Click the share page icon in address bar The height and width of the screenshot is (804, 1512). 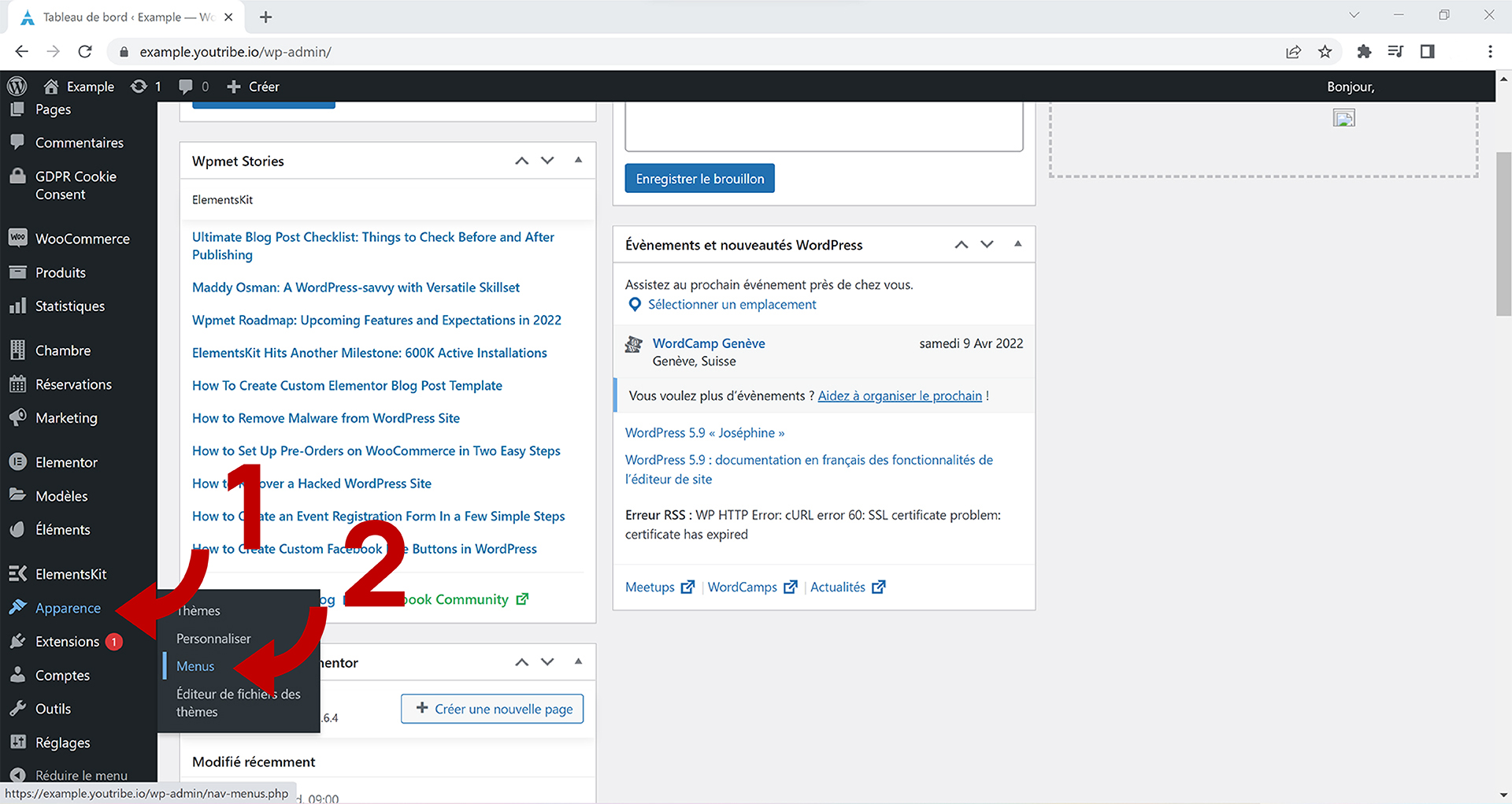(x=1293, y=52)
